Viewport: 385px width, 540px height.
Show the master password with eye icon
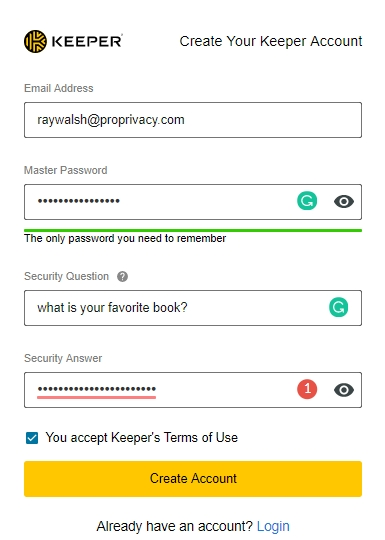pos(344,201)
